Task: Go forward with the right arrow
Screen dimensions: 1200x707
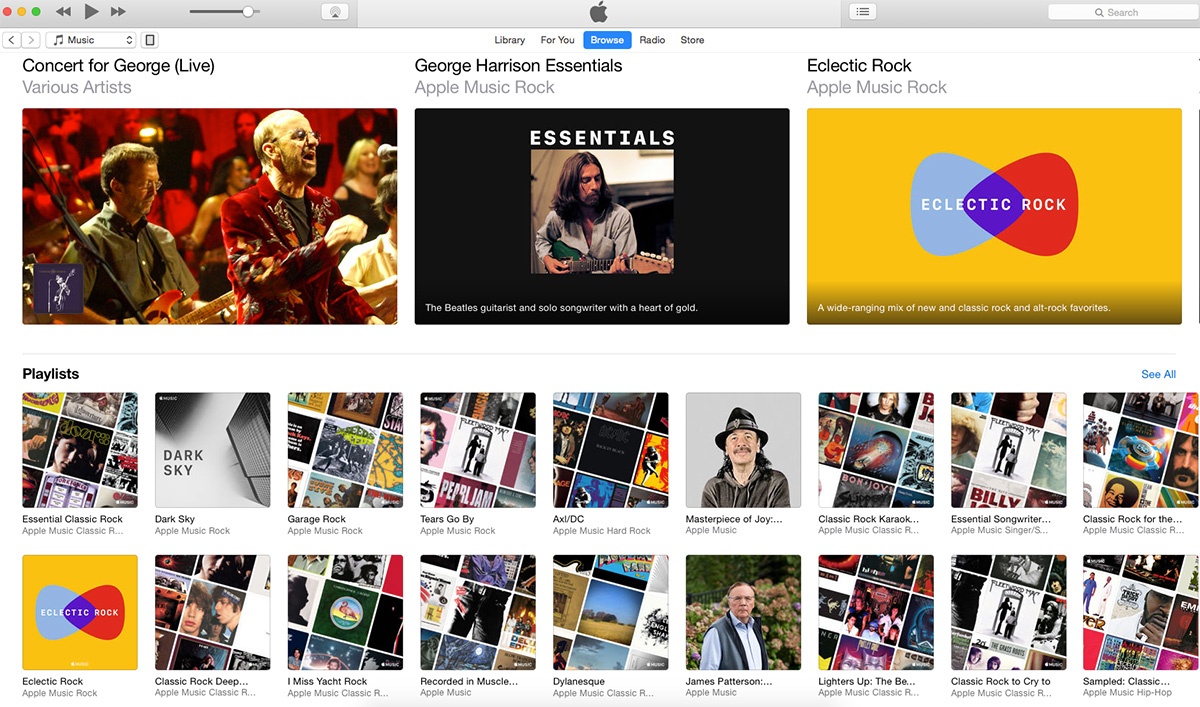Action: (31, 40)
